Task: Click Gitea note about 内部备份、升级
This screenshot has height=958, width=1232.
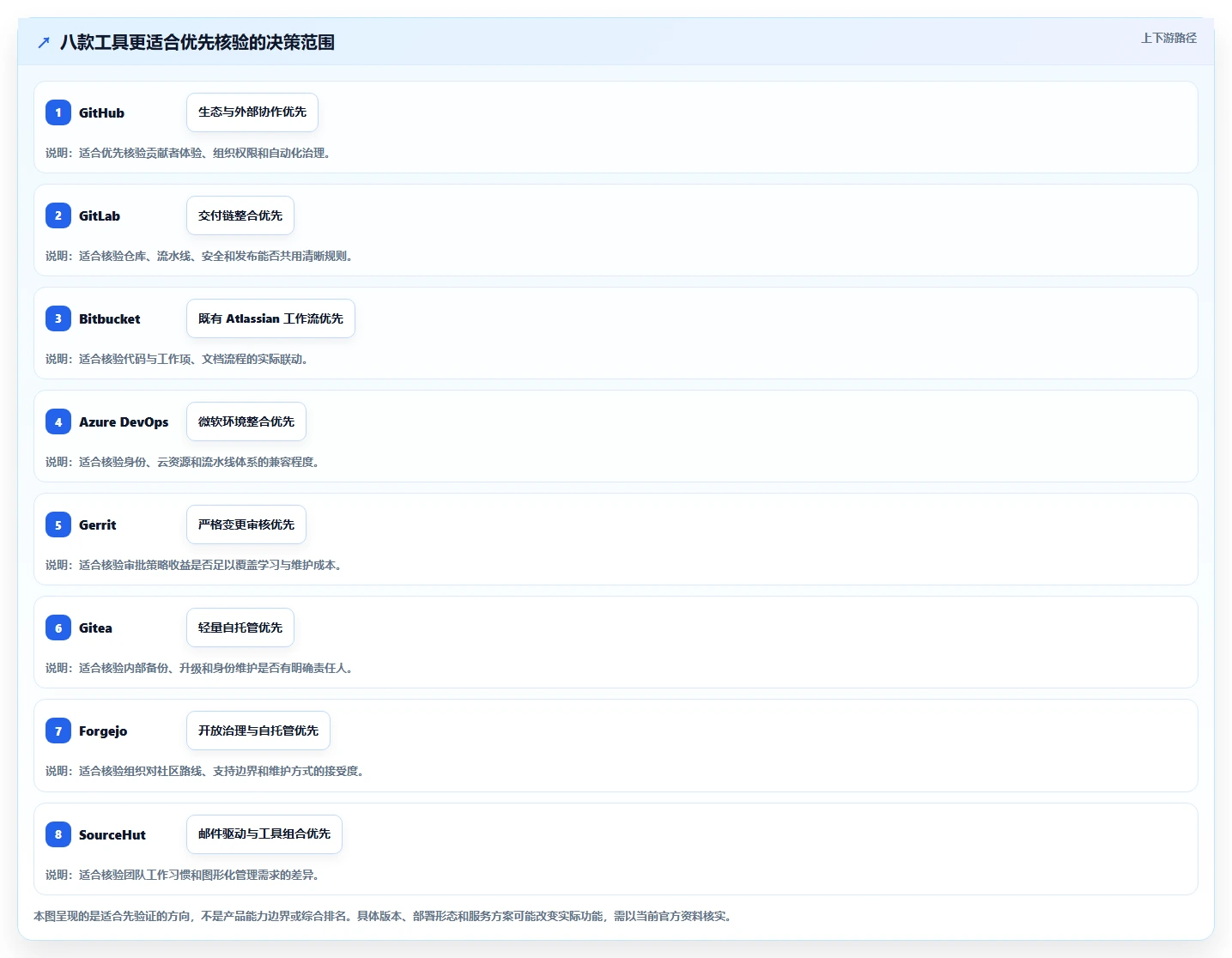Action: coord(199,668)
